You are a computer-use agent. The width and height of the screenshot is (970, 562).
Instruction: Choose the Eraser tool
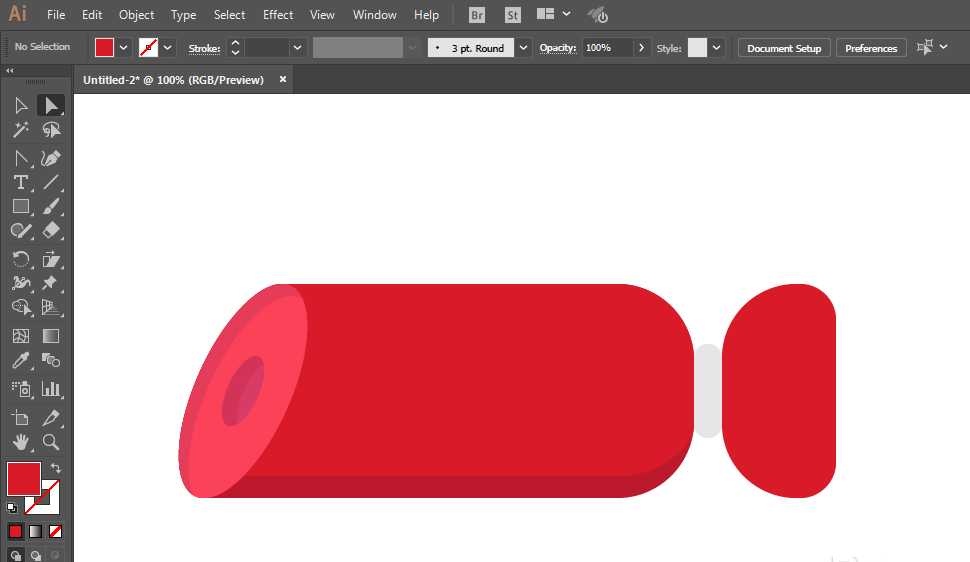(x=51, y=231)
